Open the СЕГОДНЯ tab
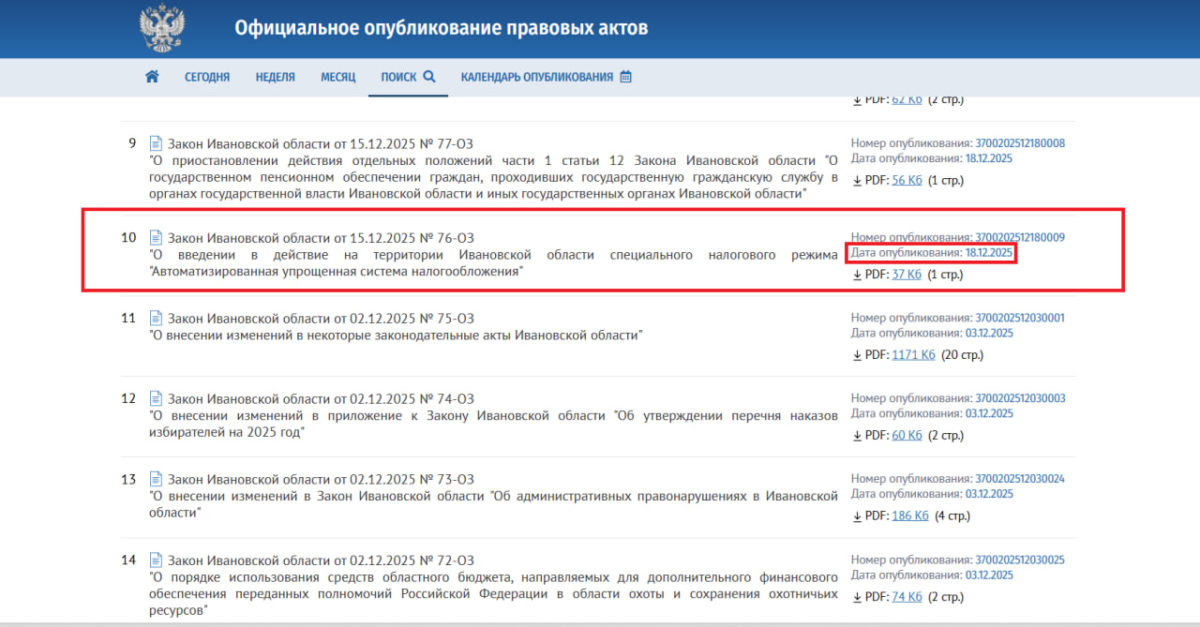The image size is (1200, 627). click(207, 77)
